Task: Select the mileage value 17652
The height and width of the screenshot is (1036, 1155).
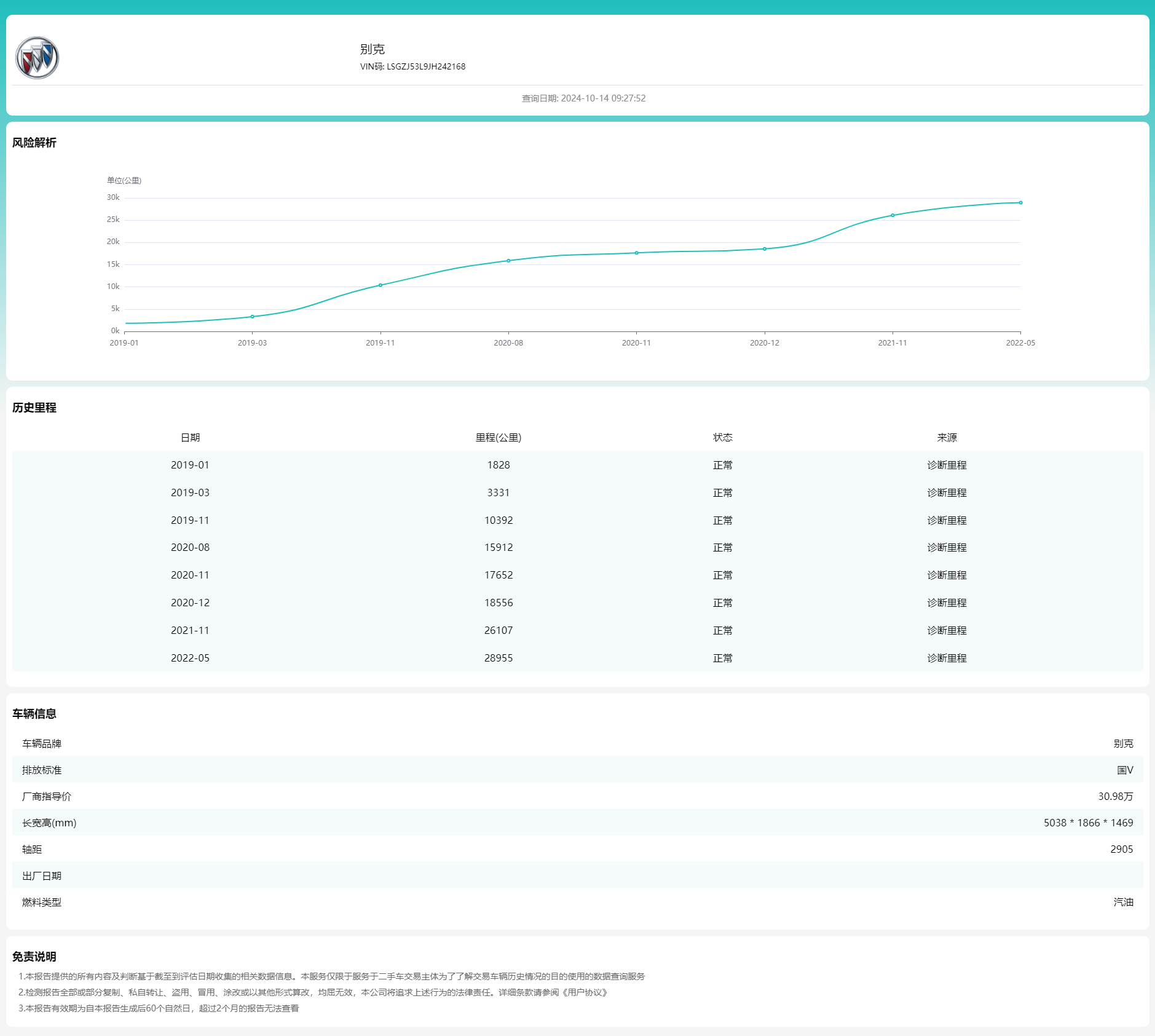Action: click(x=499, y=575)
